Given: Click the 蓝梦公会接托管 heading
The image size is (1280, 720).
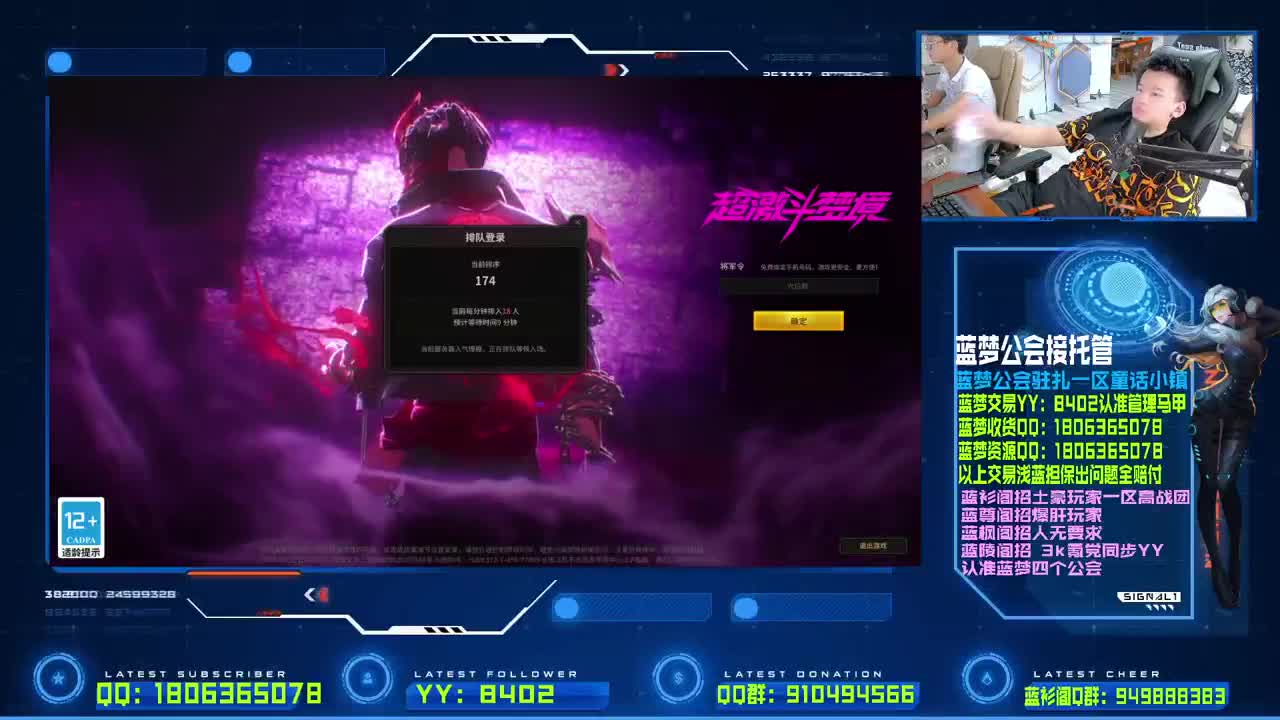Looking at the screenshot, I should 1034,351.
